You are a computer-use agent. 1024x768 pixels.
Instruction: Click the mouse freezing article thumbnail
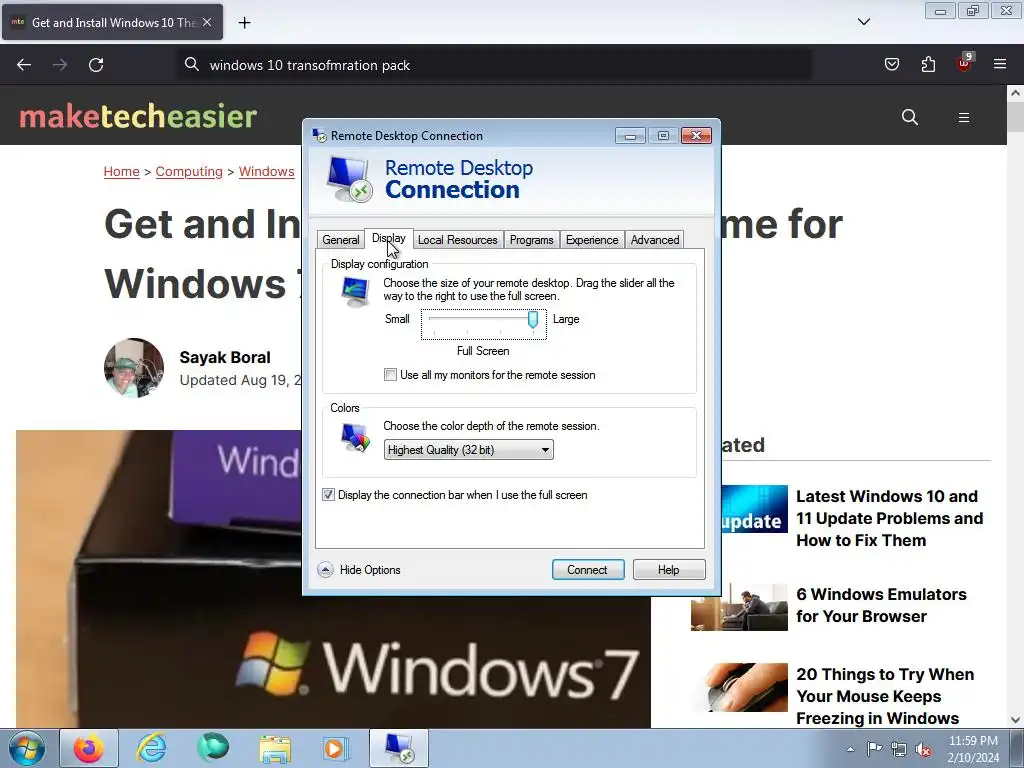739,688
